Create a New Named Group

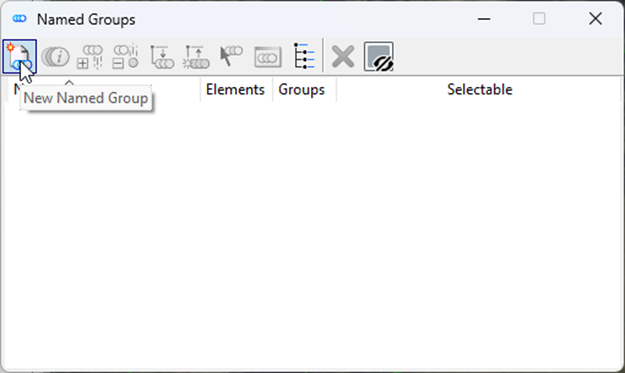tap(19, 57)
